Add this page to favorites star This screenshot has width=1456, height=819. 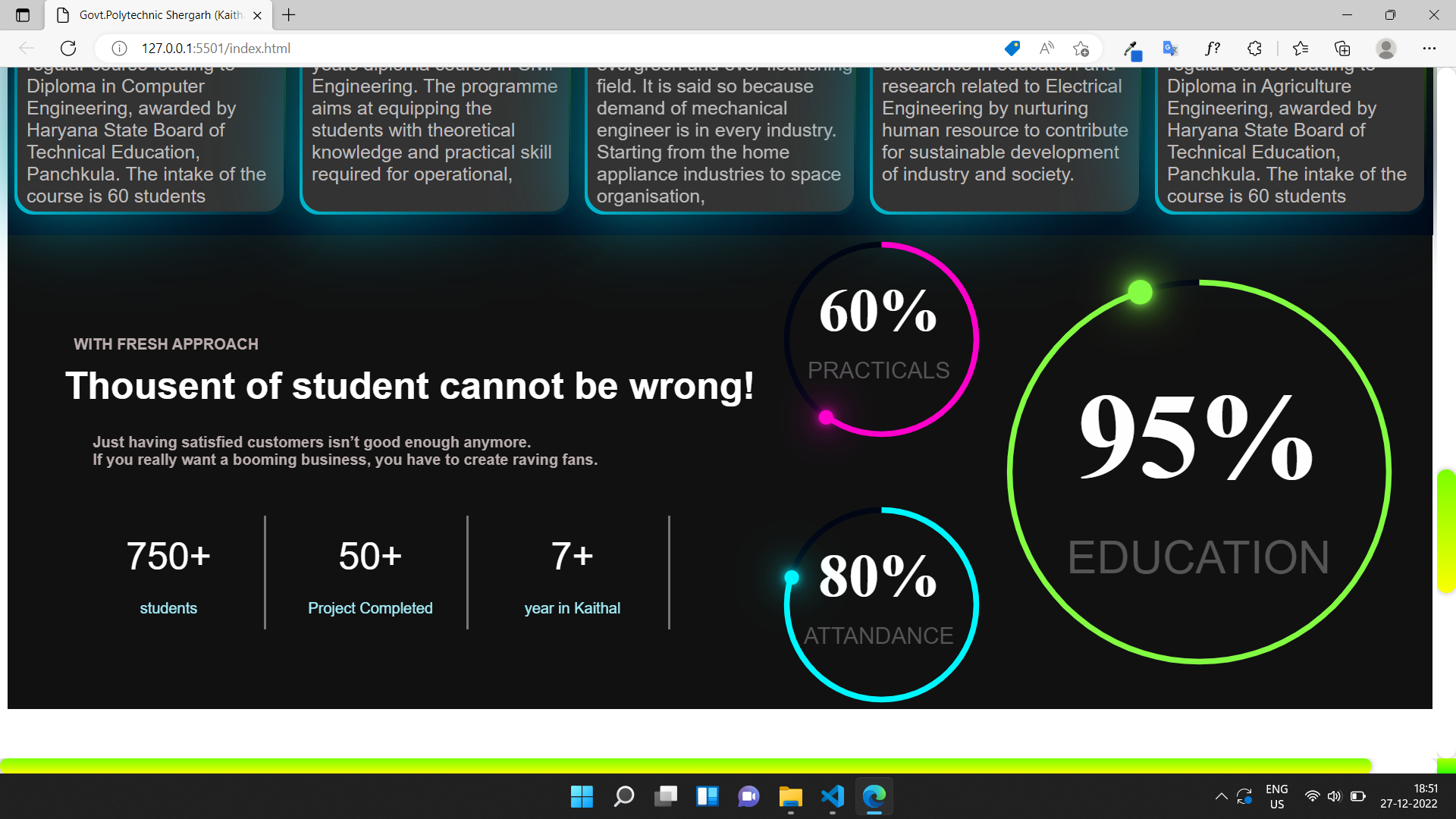(x=1081, y=49)
